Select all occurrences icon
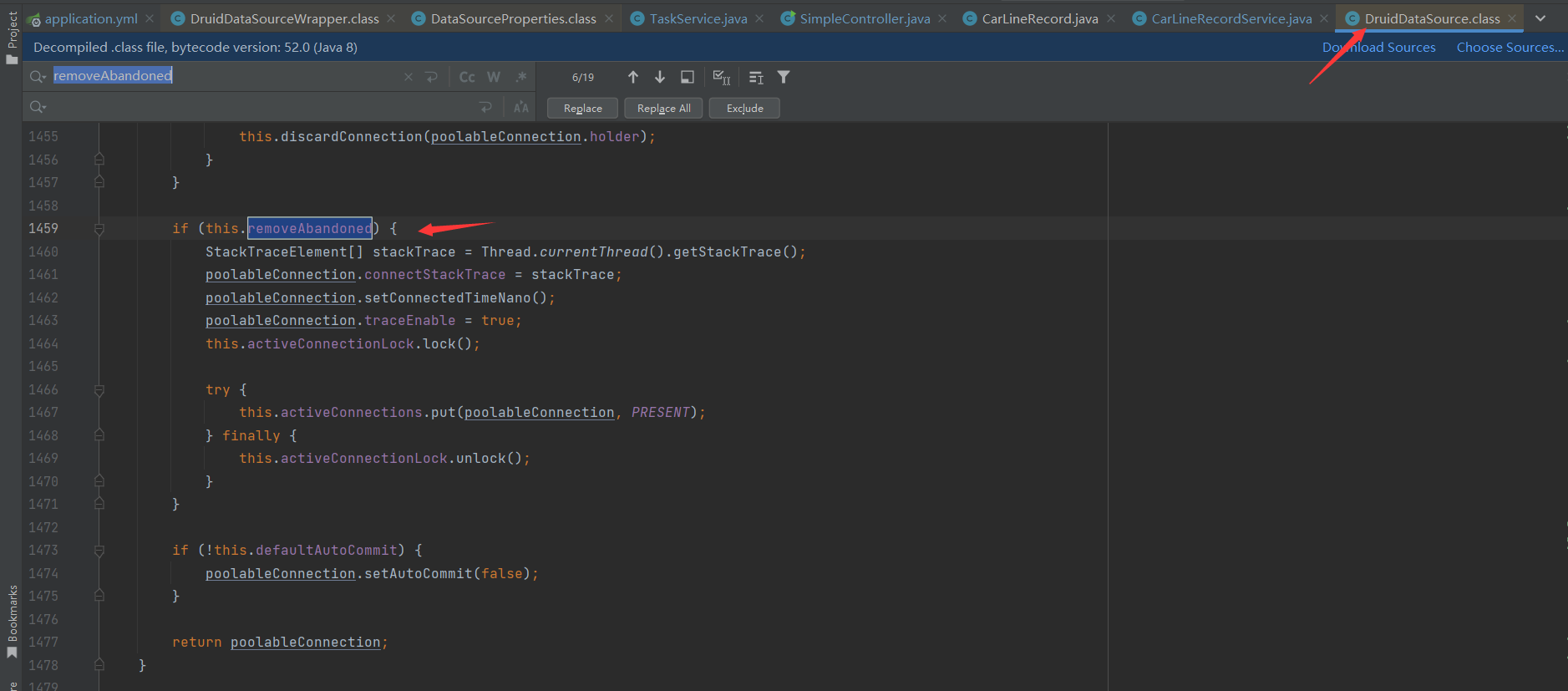 (x=722, y=77)
